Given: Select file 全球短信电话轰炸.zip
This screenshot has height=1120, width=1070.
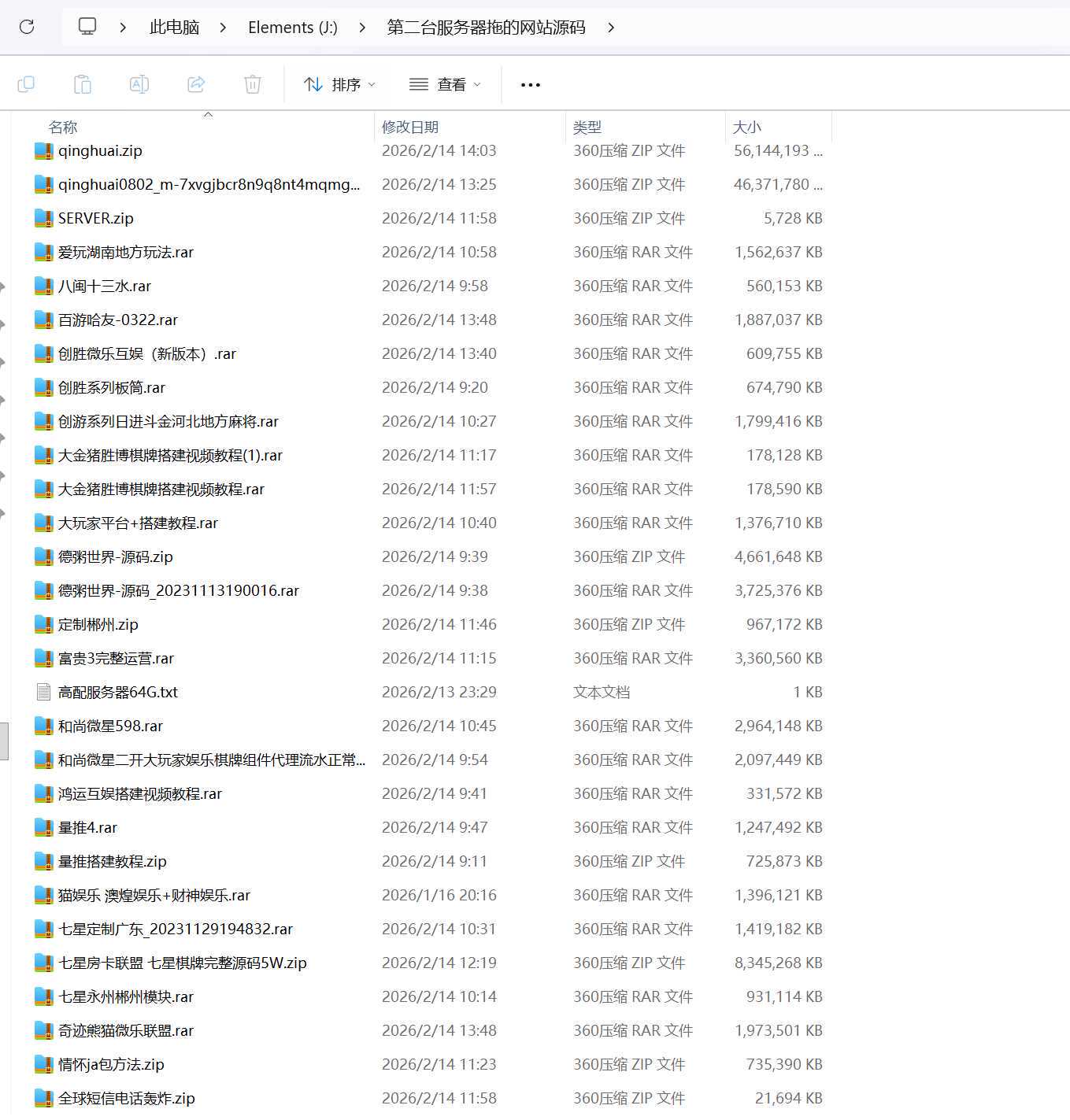Looking at the screenshot, I should tap(127, 1099).
